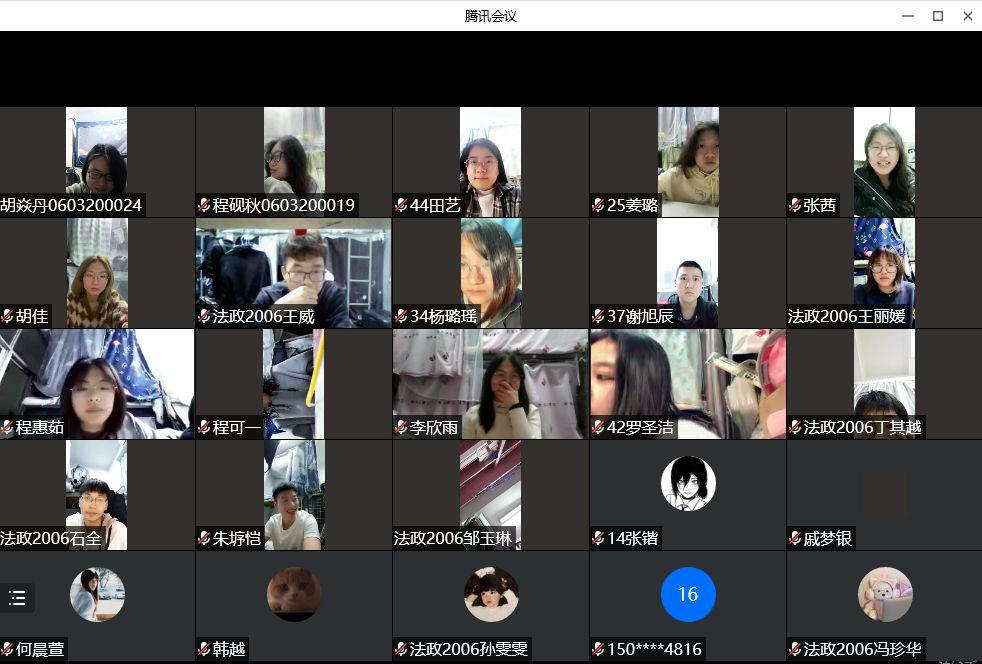
Task: Maximize the 腾讯会议 window
Action: 938,15
